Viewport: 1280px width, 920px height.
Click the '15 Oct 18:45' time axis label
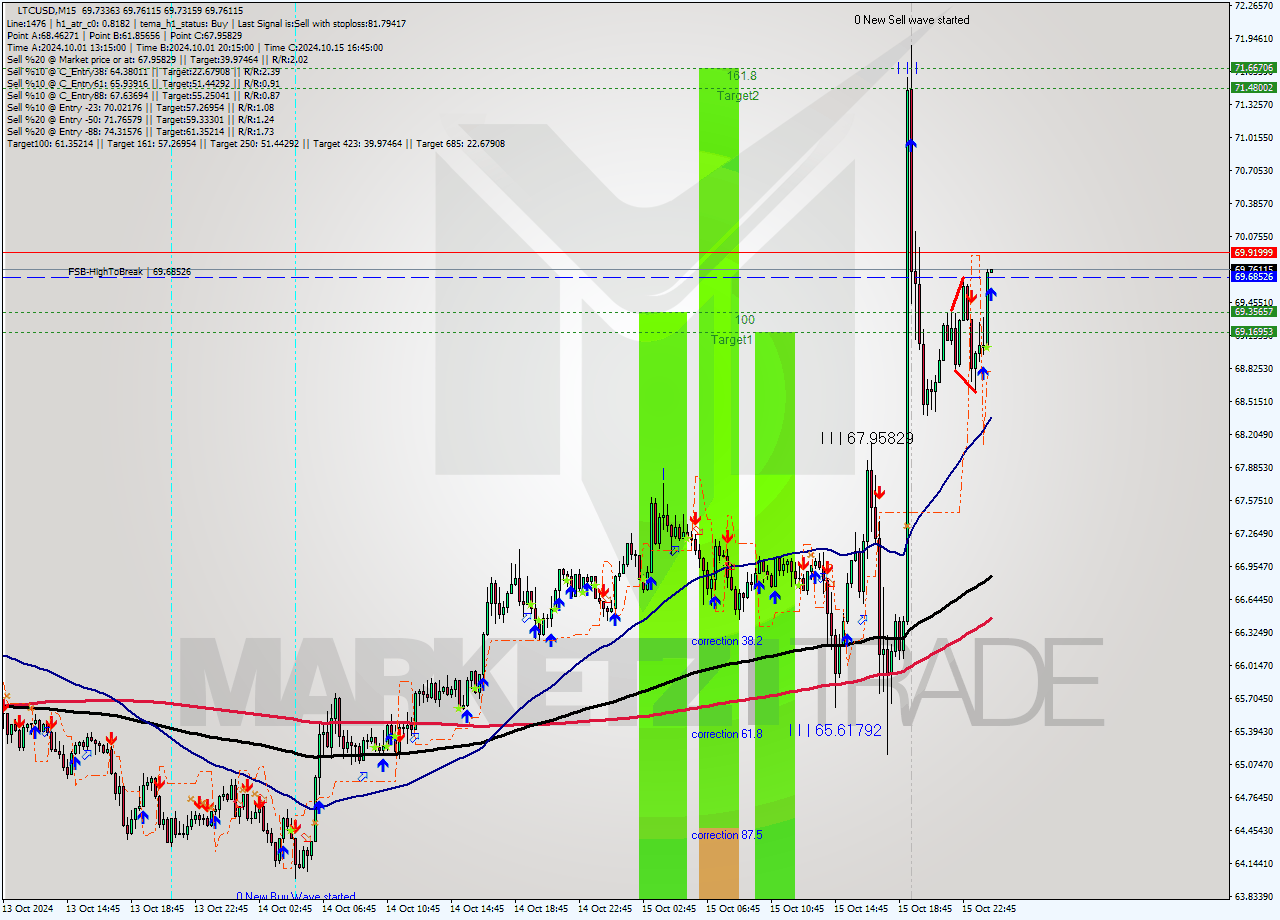924,909
